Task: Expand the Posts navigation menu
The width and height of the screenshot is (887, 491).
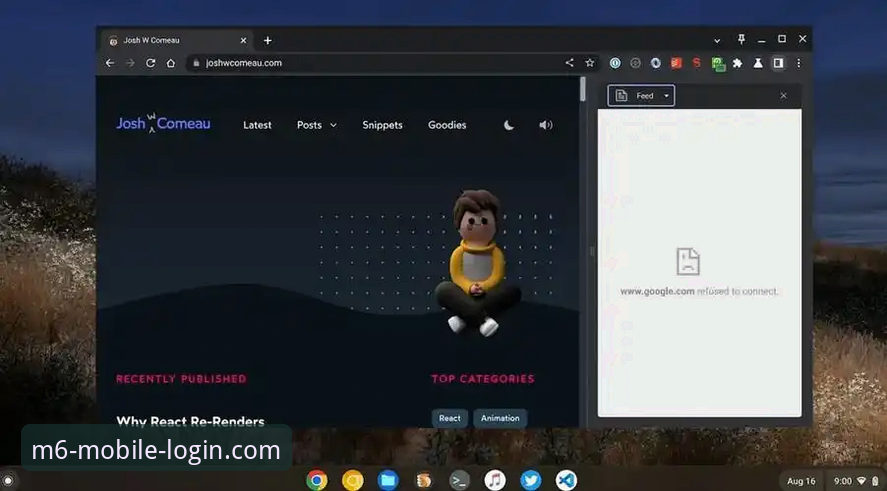Action: click(x=317, y=125)
